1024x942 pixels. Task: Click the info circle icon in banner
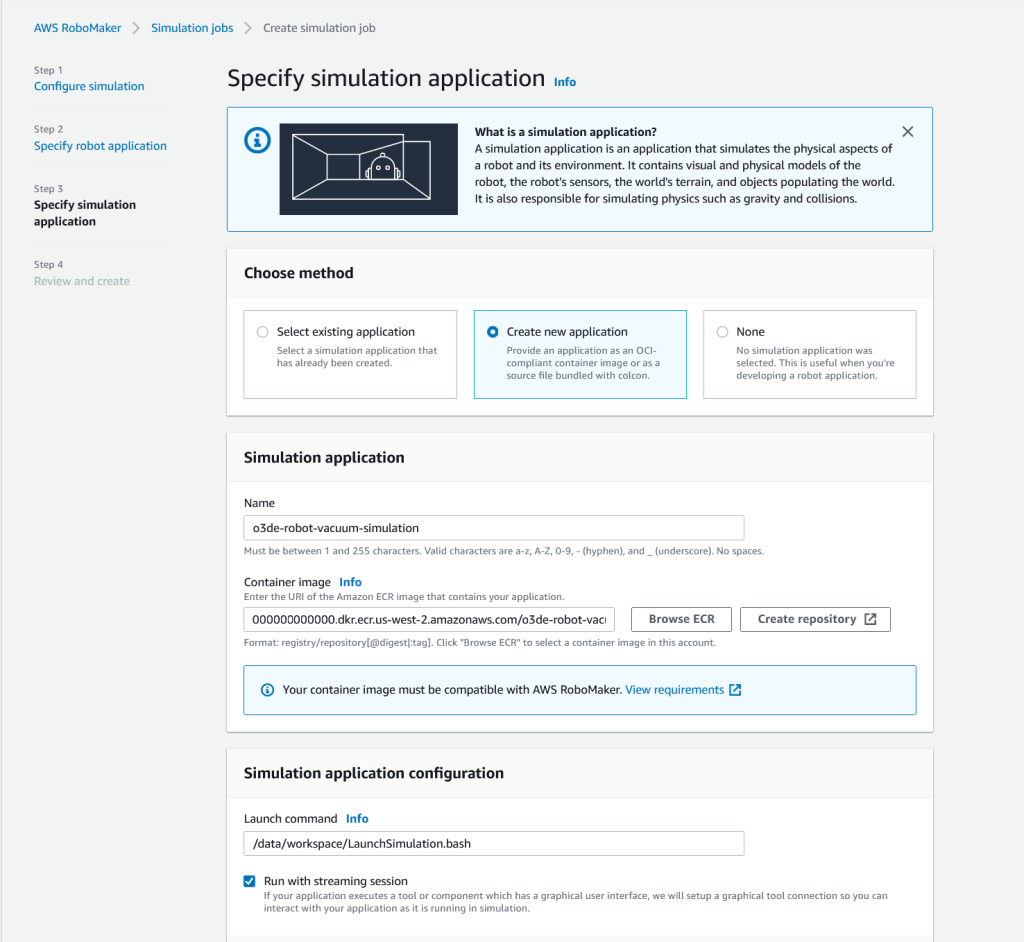click(x=257, y=140)
